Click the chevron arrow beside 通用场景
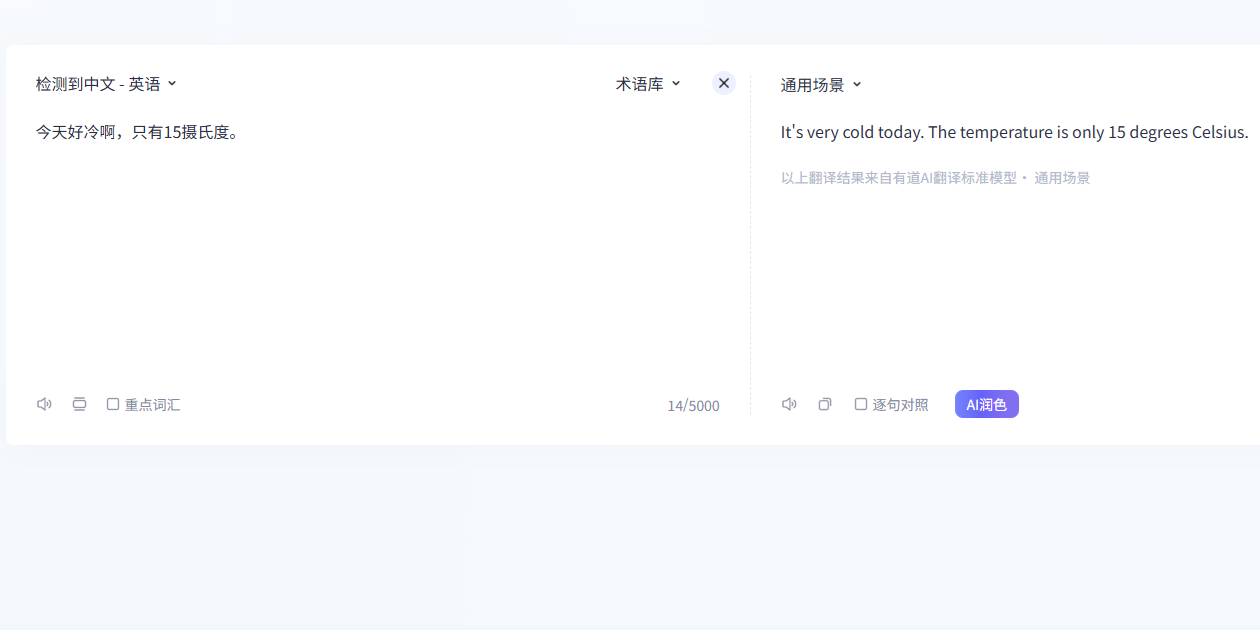This screenshot has width=1260, height=630. click(x=857, y=85)
